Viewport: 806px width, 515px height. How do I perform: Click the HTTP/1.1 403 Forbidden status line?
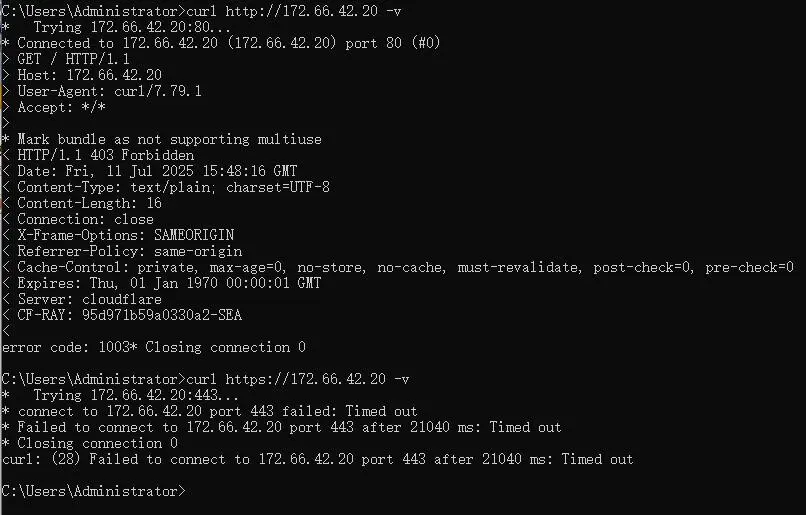click(x=98, y=155)
